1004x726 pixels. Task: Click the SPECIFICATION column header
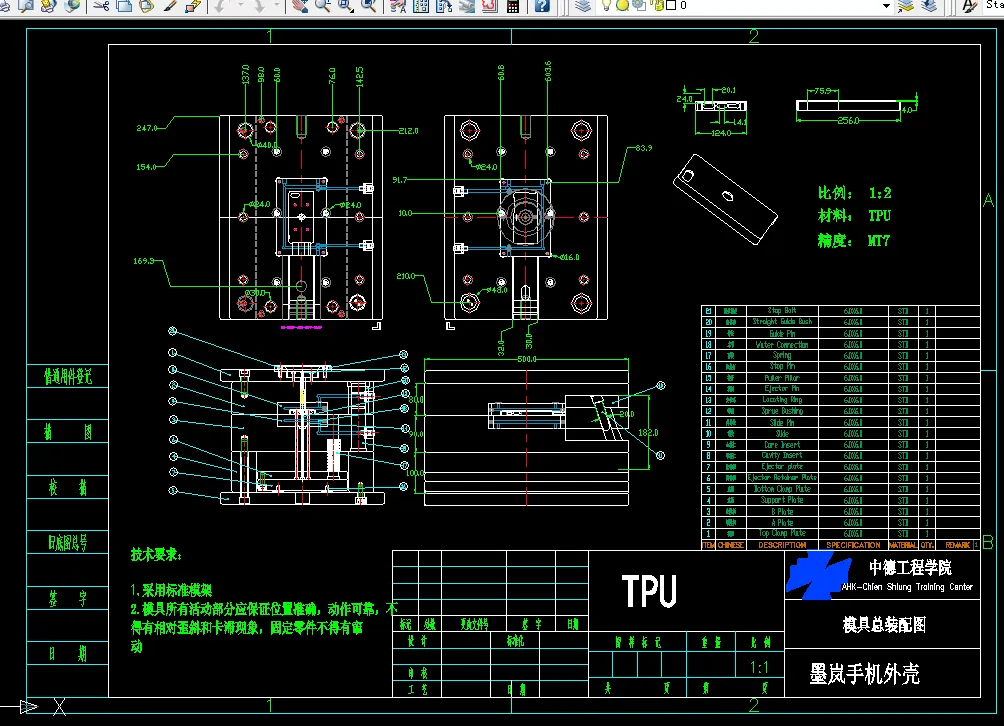(x=853, y=545)
